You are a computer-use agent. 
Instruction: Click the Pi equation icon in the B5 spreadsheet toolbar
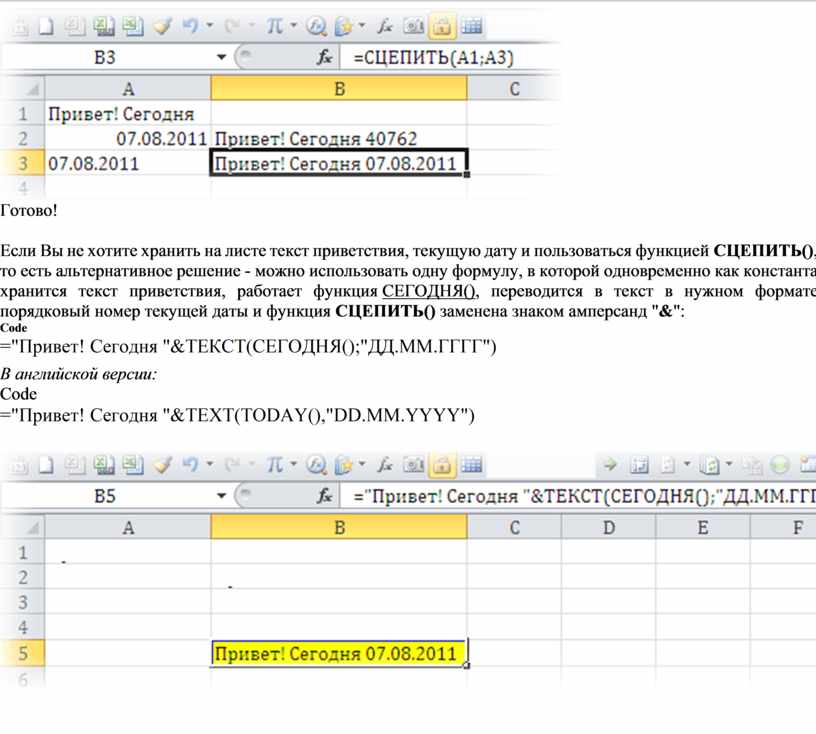[x=275, y=464]
